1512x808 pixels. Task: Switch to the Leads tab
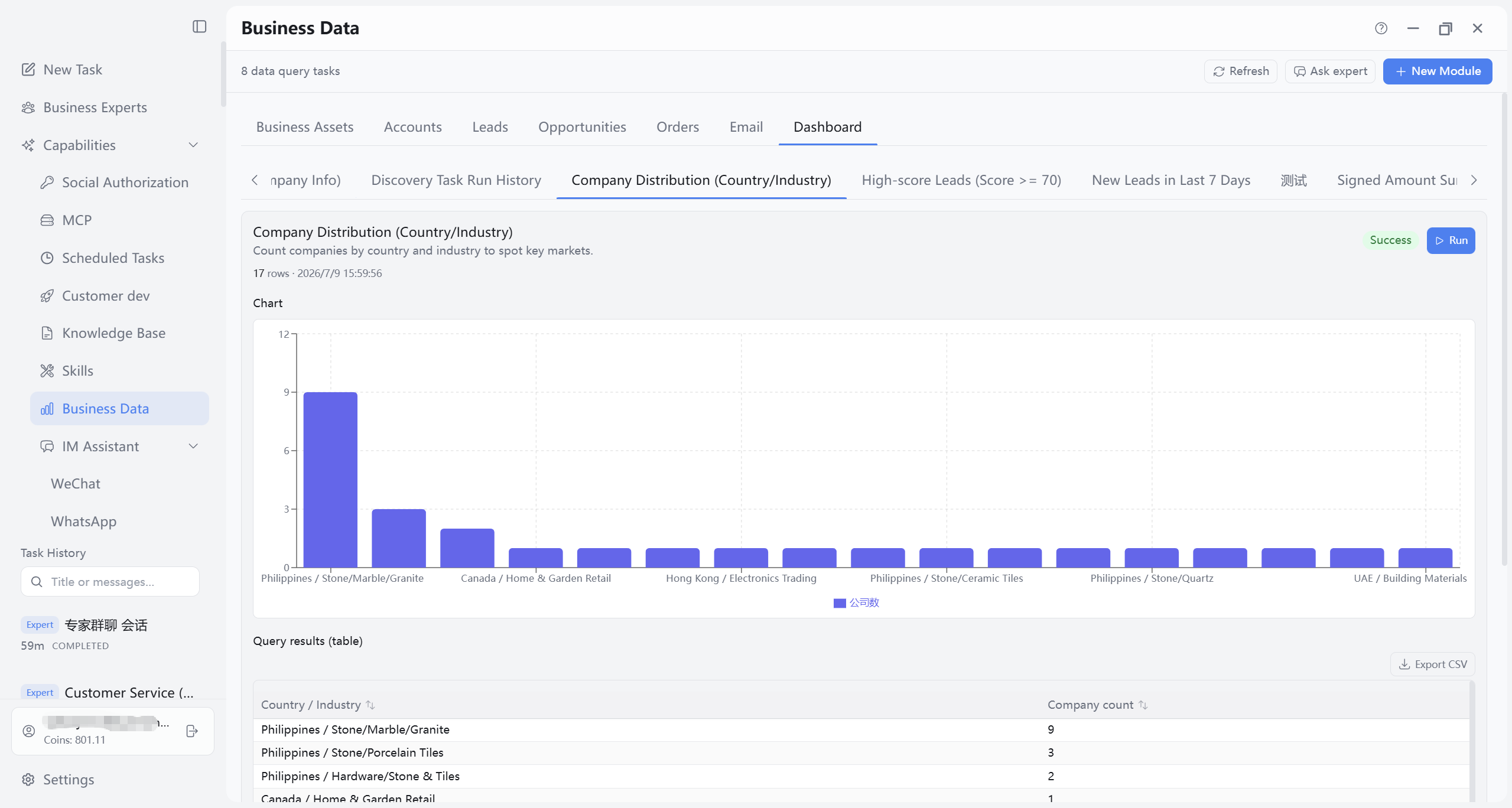[490, 127]
